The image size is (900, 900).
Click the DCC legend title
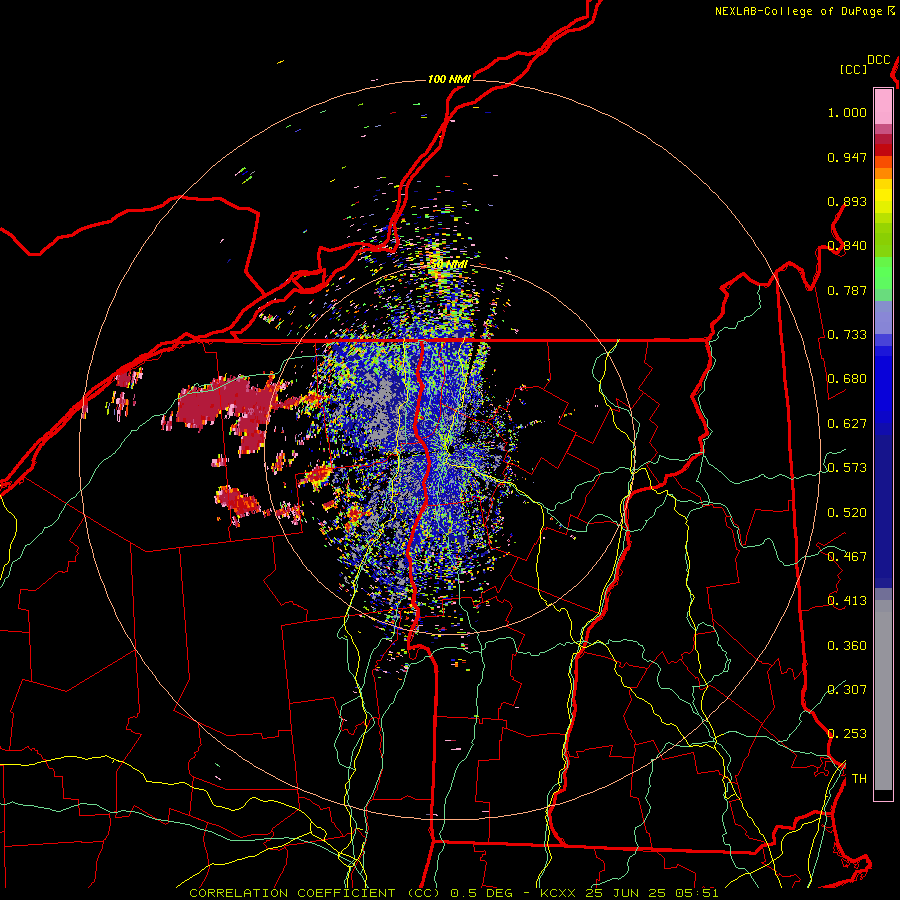tap(878, 60)
